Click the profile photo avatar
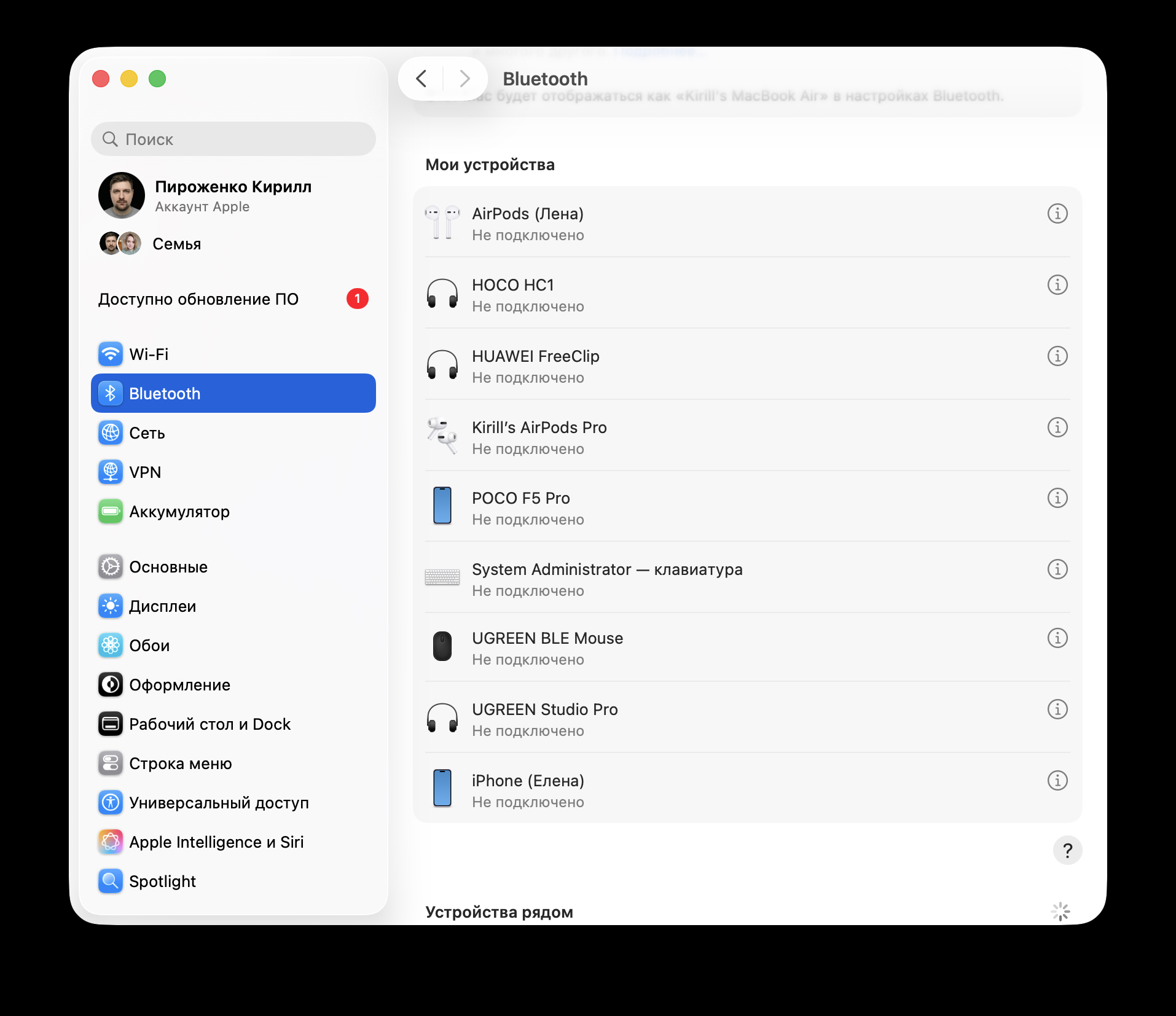 click(x=122, y=195)
